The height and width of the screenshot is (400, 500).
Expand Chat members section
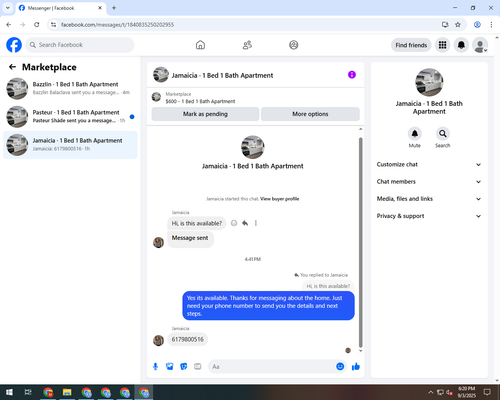pyautogui.click(x=429, y=182)
